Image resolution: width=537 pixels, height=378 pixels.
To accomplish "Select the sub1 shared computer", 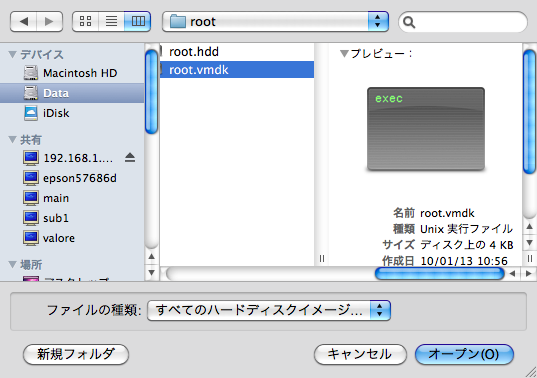I will (72, 218).
